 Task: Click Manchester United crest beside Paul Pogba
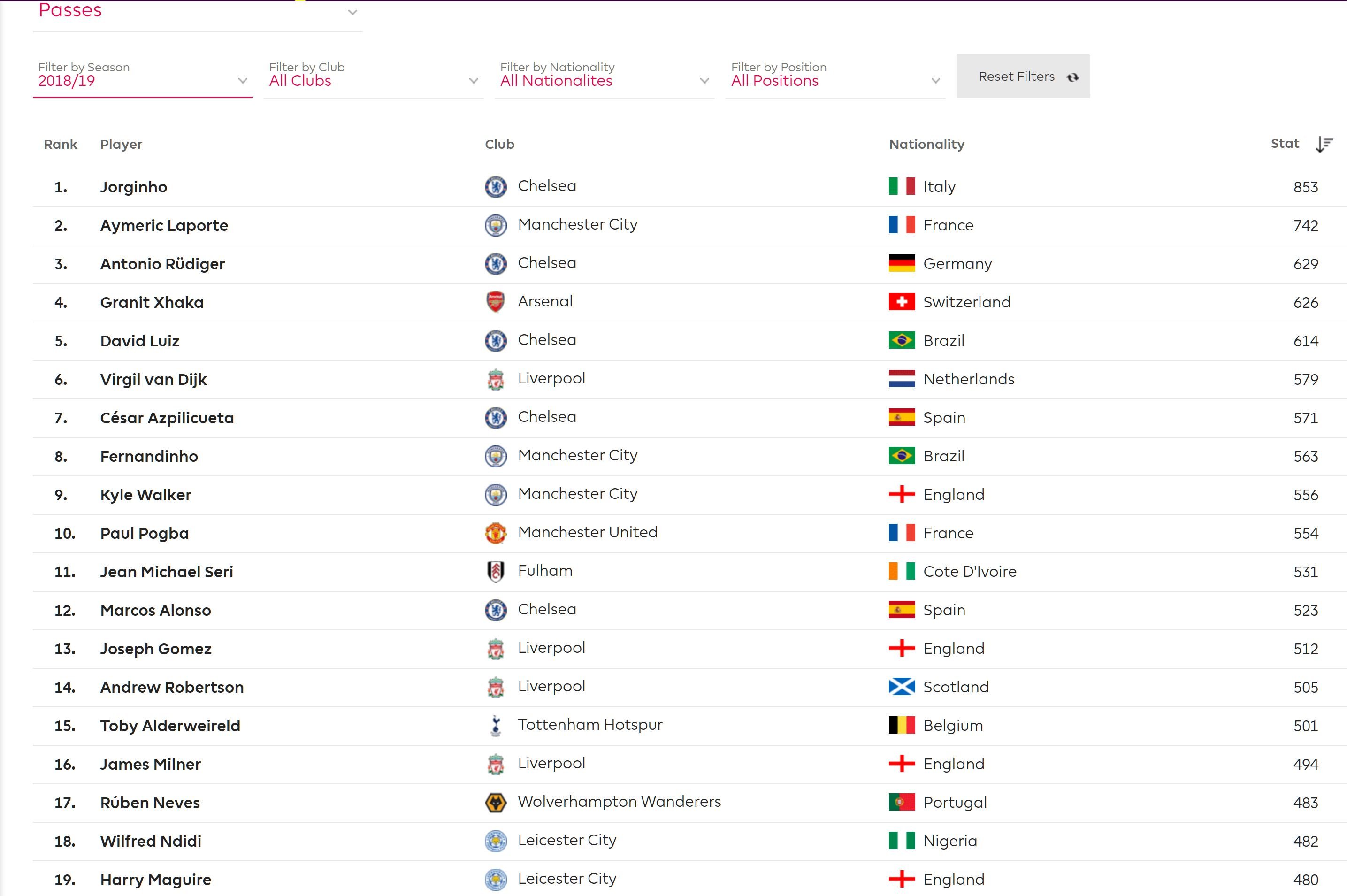[495, 533]
